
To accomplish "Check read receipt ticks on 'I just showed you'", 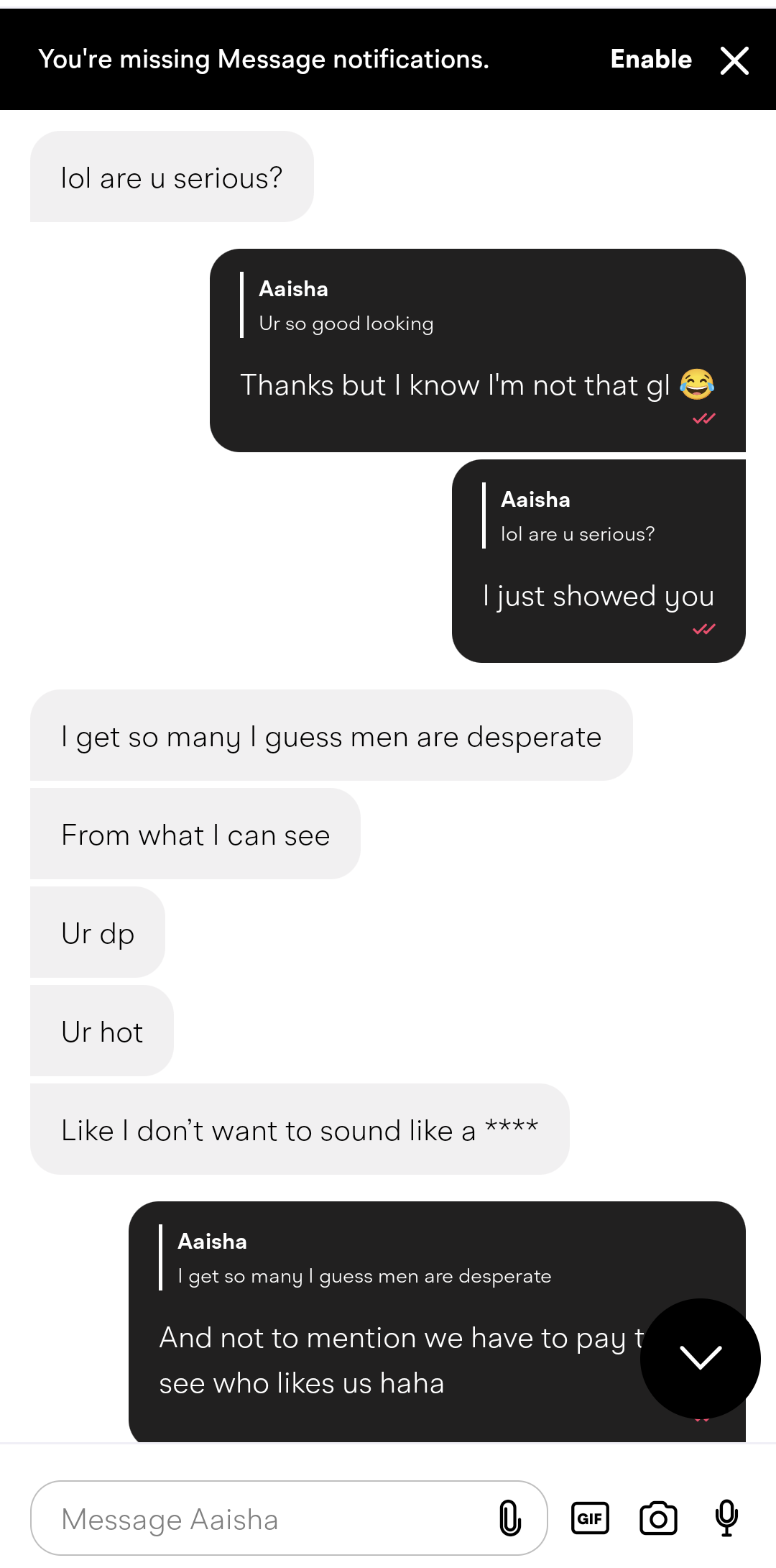I will (x=704, y=629).
